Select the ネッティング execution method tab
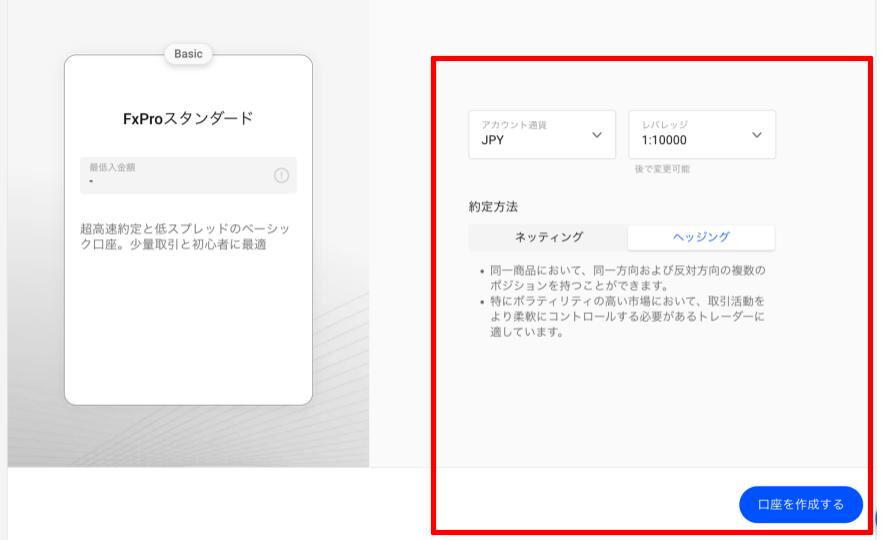886x540 pixels. [548, 237]
